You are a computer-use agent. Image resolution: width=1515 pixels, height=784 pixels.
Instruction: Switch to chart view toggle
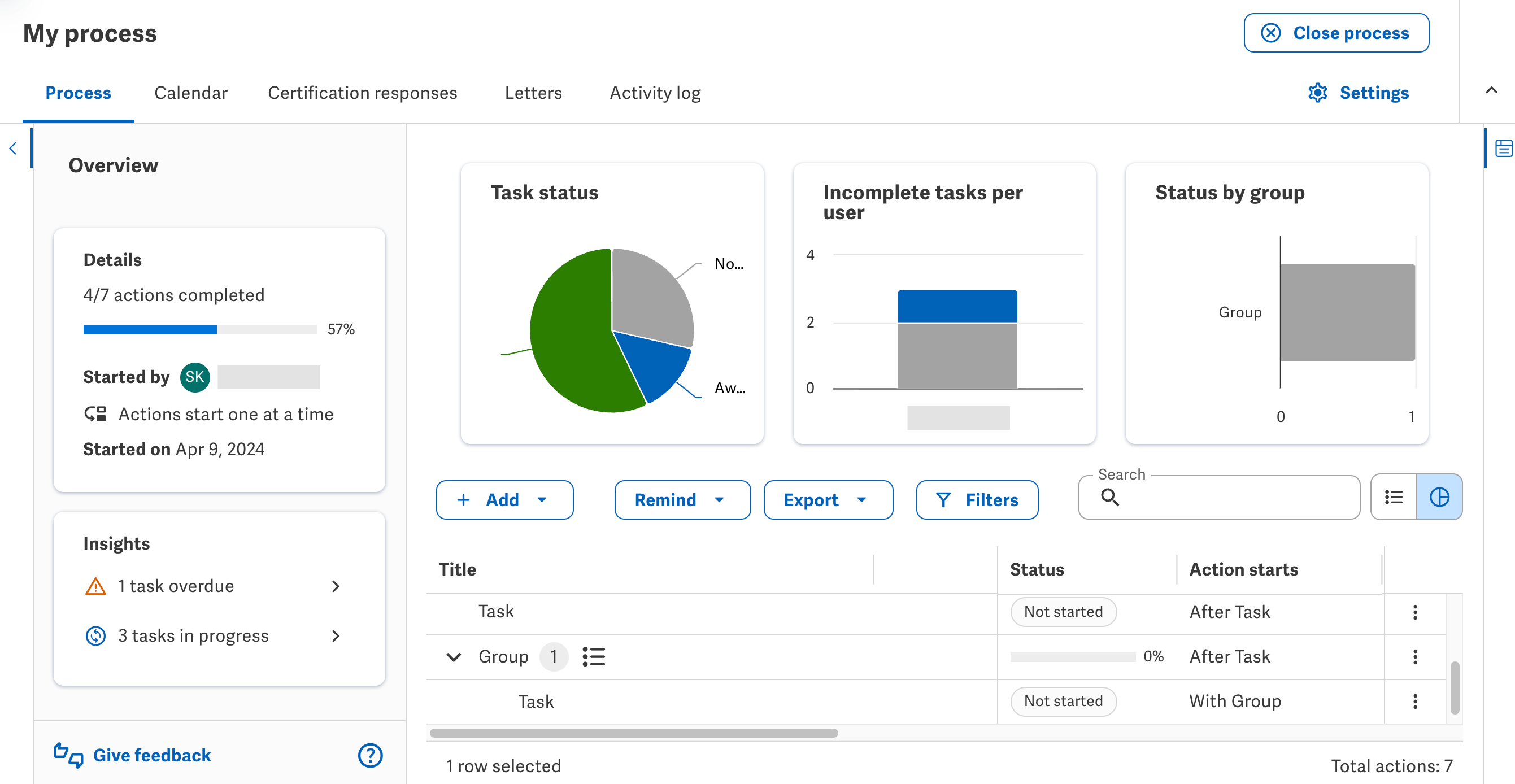click(1439, 498)
